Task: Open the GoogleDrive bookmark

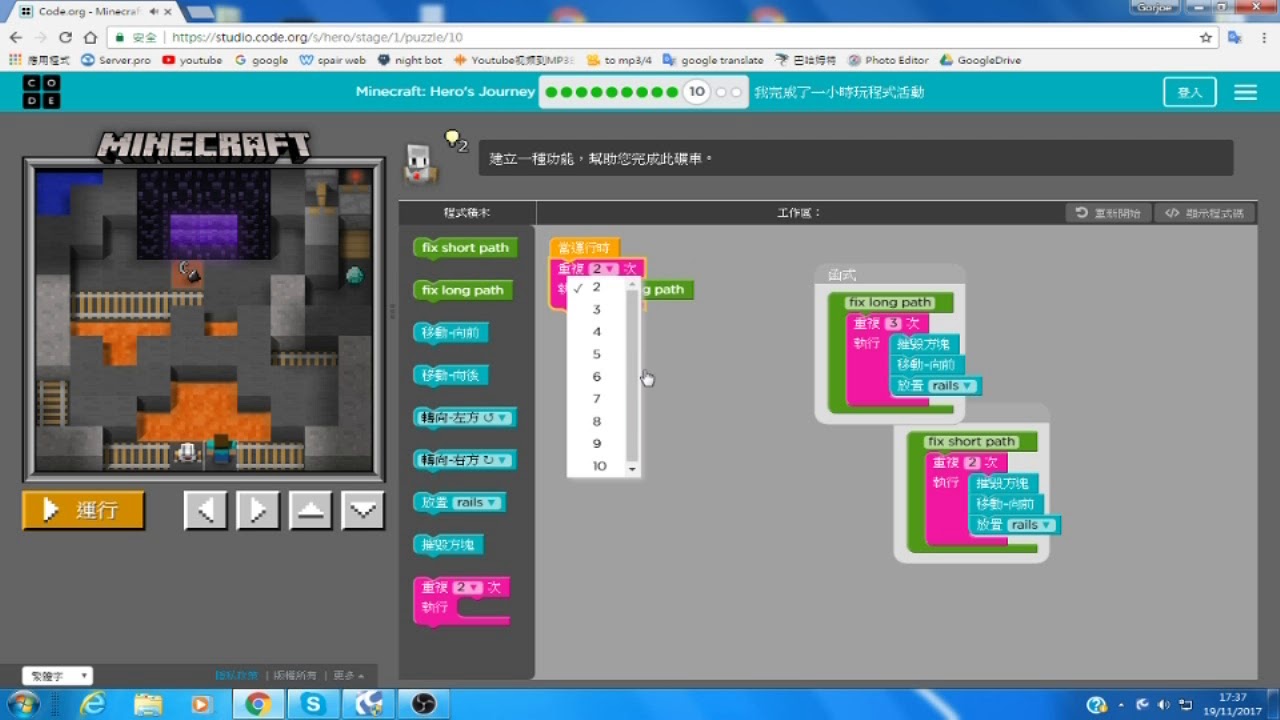Action: tap(980, 60)
